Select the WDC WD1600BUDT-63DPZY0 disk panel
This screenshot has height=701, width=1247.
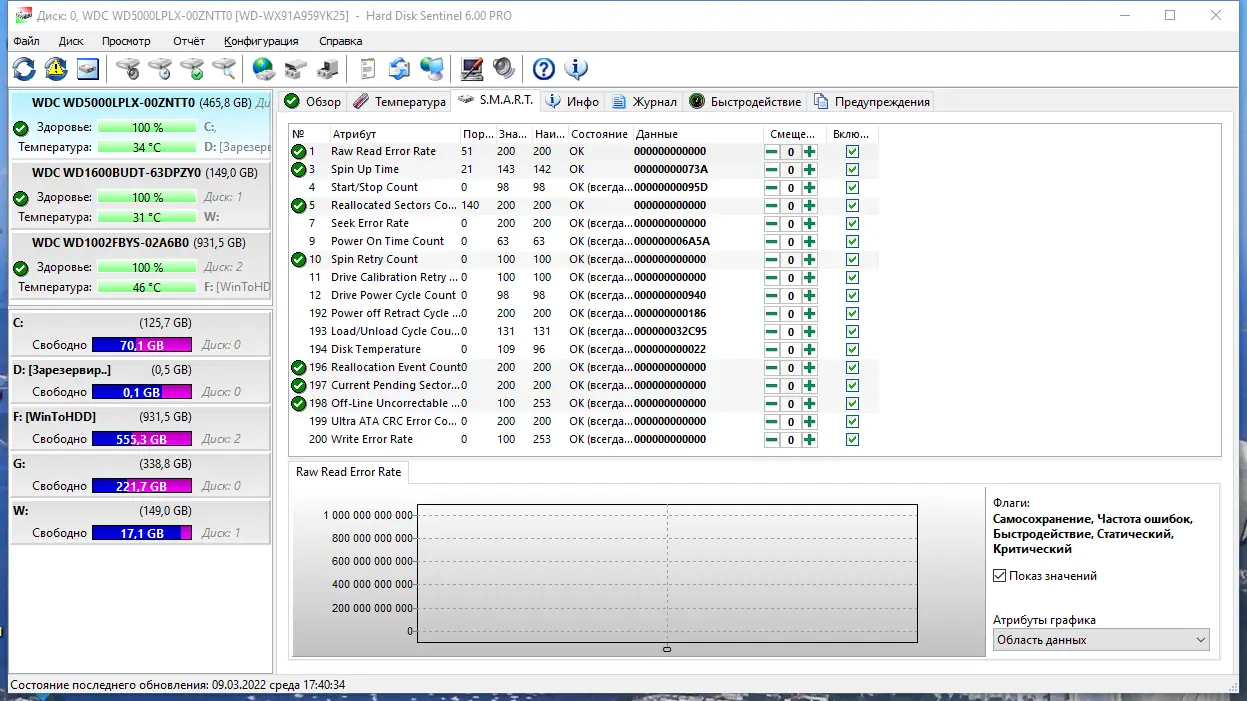tap(140, 195)
